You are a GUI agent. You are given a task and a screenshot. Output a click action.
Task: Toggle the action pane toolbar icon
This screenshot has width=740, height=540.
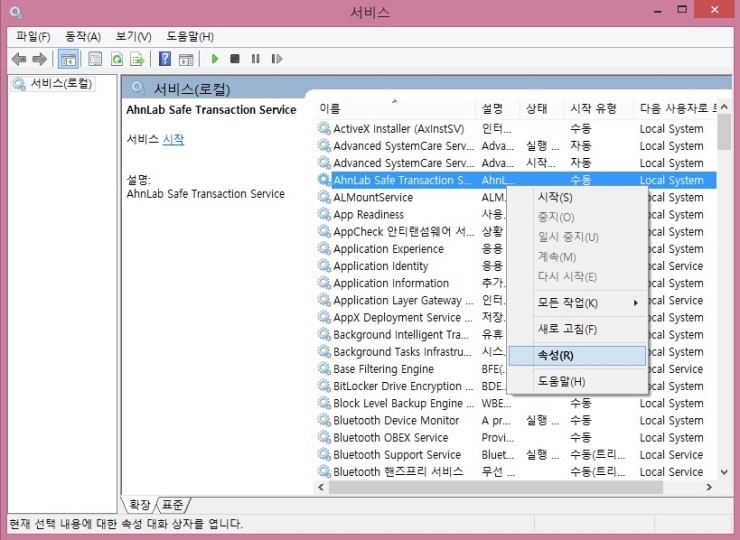[x=186, y=59]
